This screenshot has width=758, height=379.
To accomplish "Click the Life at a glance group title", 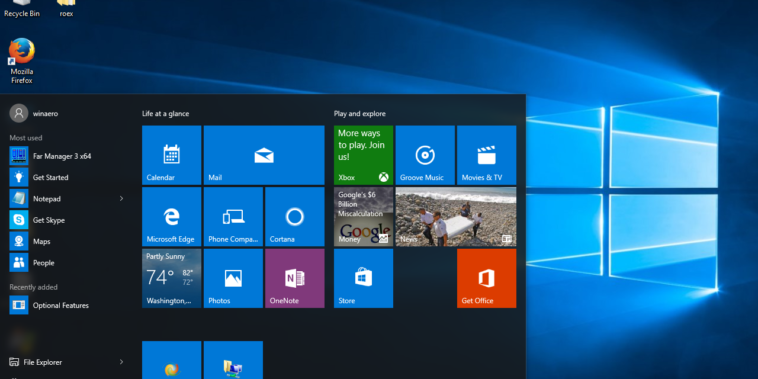I will pos(165,114).
